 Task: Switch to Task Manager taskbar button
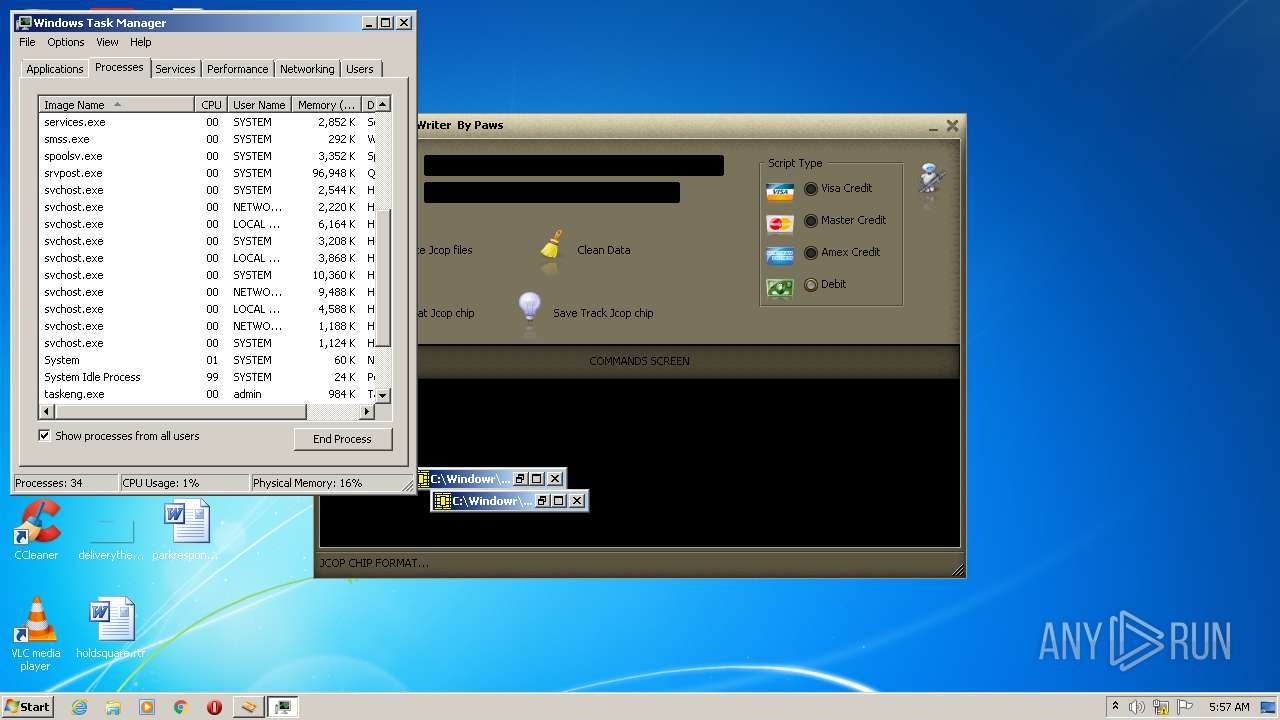(283, 707)
